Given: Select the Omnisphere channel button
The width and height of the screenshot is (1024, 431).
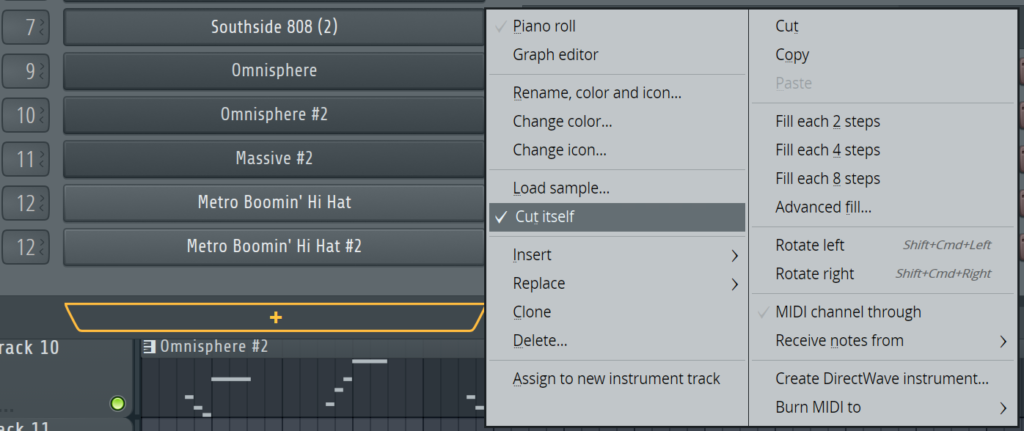Looking at the screenshot, I should click(x=274, y=71).
